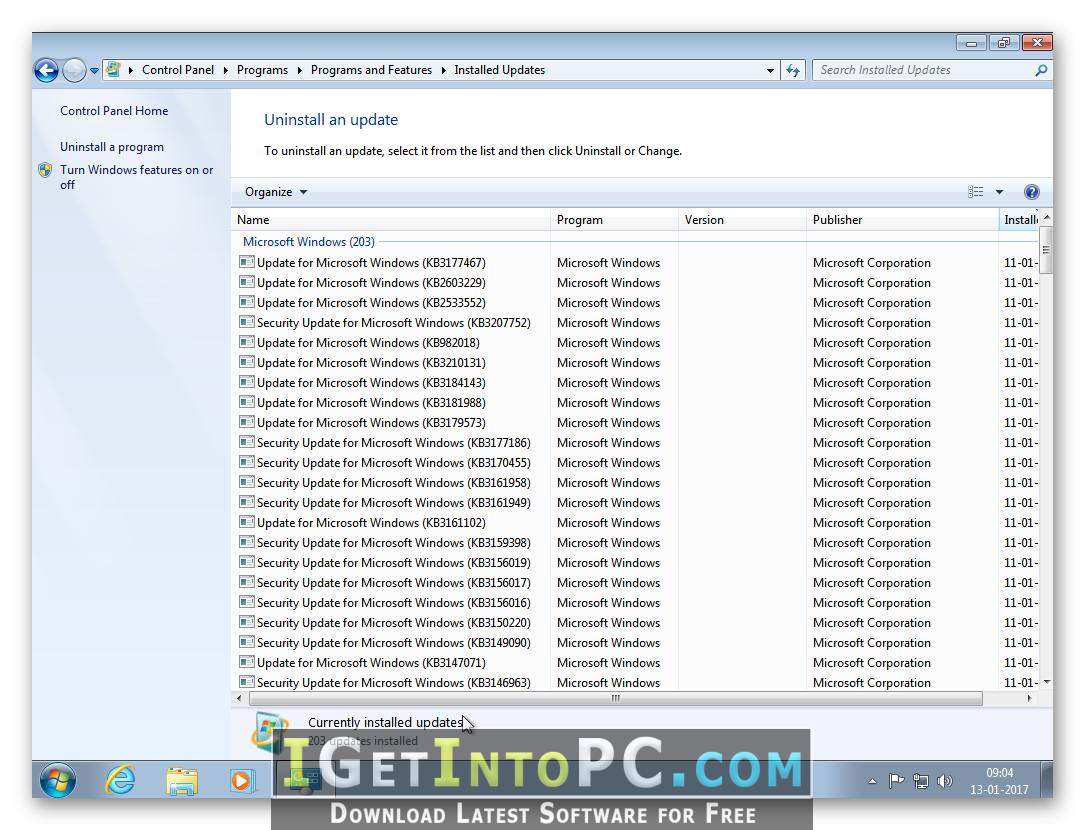Sort by the Program column header
This screenshot has height=830, width=1085.
click(x=614, y=219)
